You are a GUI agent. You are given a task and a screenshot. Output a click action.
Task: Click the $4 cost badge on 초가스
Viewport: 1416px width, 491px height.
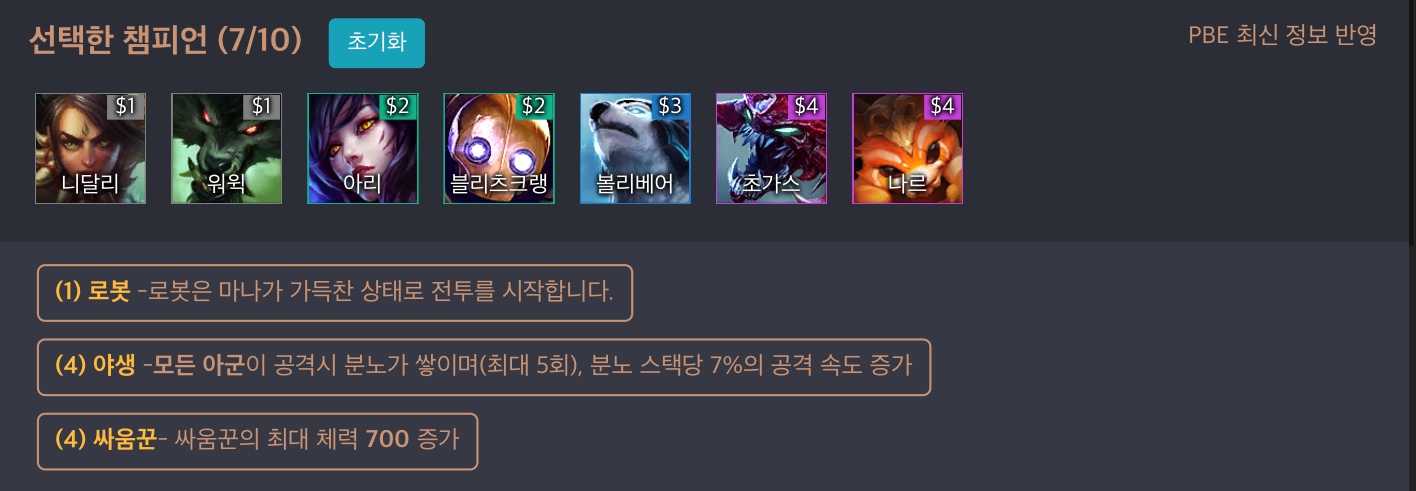coord(807,106)
